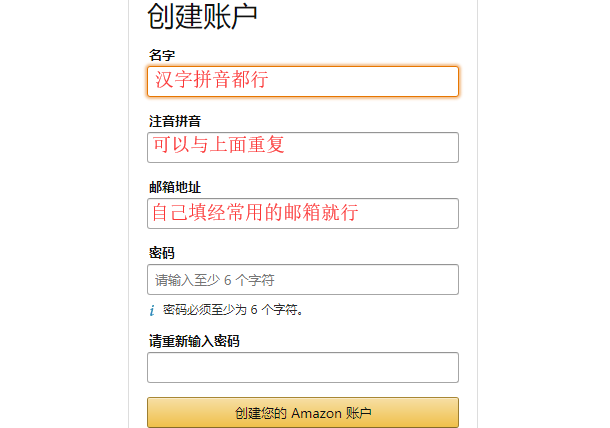Click the red note 可以与上面重复

coord(218,145)
